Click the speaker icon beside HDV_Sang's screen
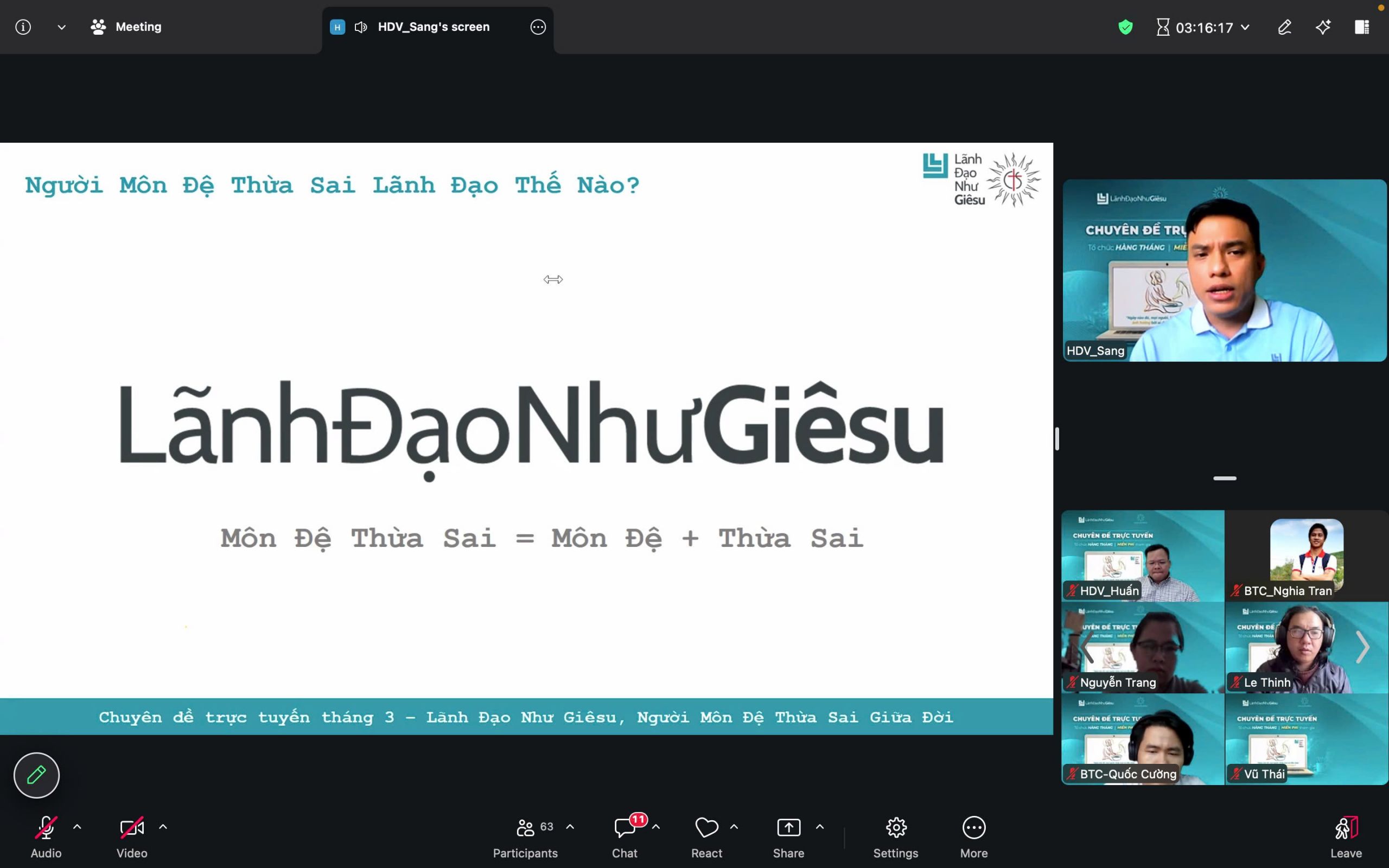The width and height of the screenshot is (1389, 868). click(x=360, y=27)
